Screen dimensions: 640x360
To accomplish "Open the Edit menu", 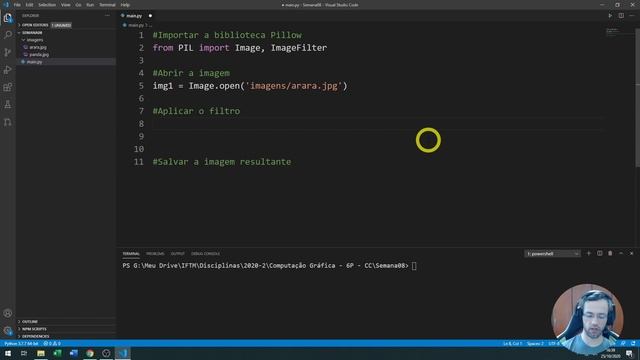I will point(29,5).
